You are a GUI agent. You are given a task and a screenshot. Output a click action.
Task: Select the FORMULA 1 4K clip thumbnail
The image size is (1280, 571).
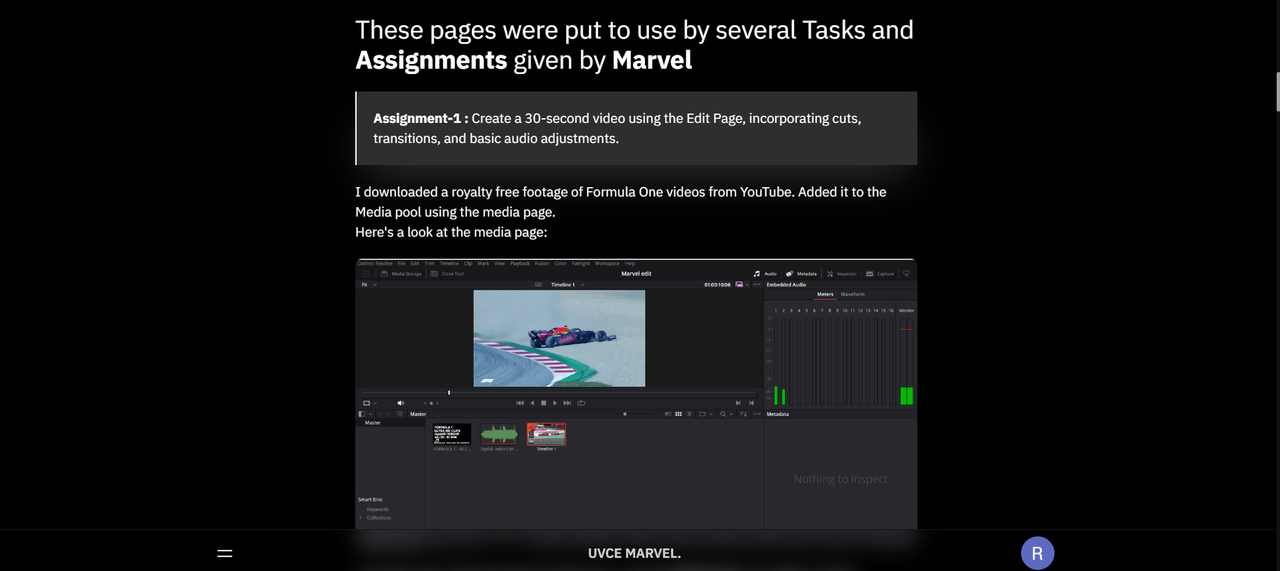coord(452,434)
